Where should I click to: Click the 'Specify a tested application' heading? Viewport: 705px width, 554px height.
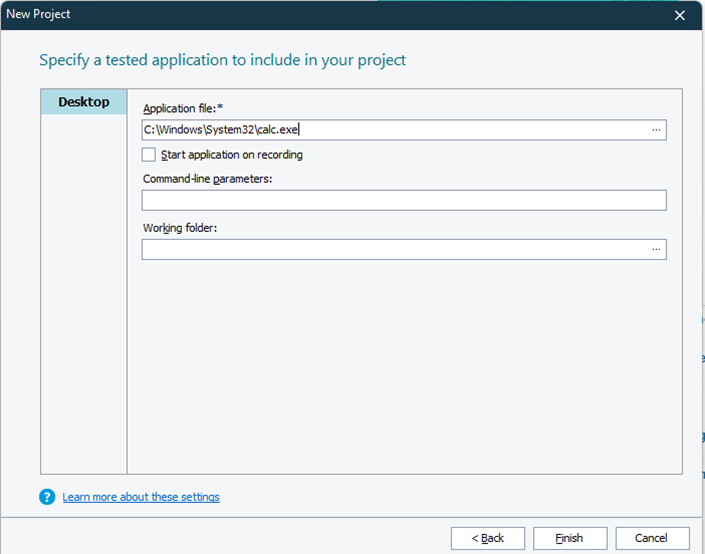222,60
